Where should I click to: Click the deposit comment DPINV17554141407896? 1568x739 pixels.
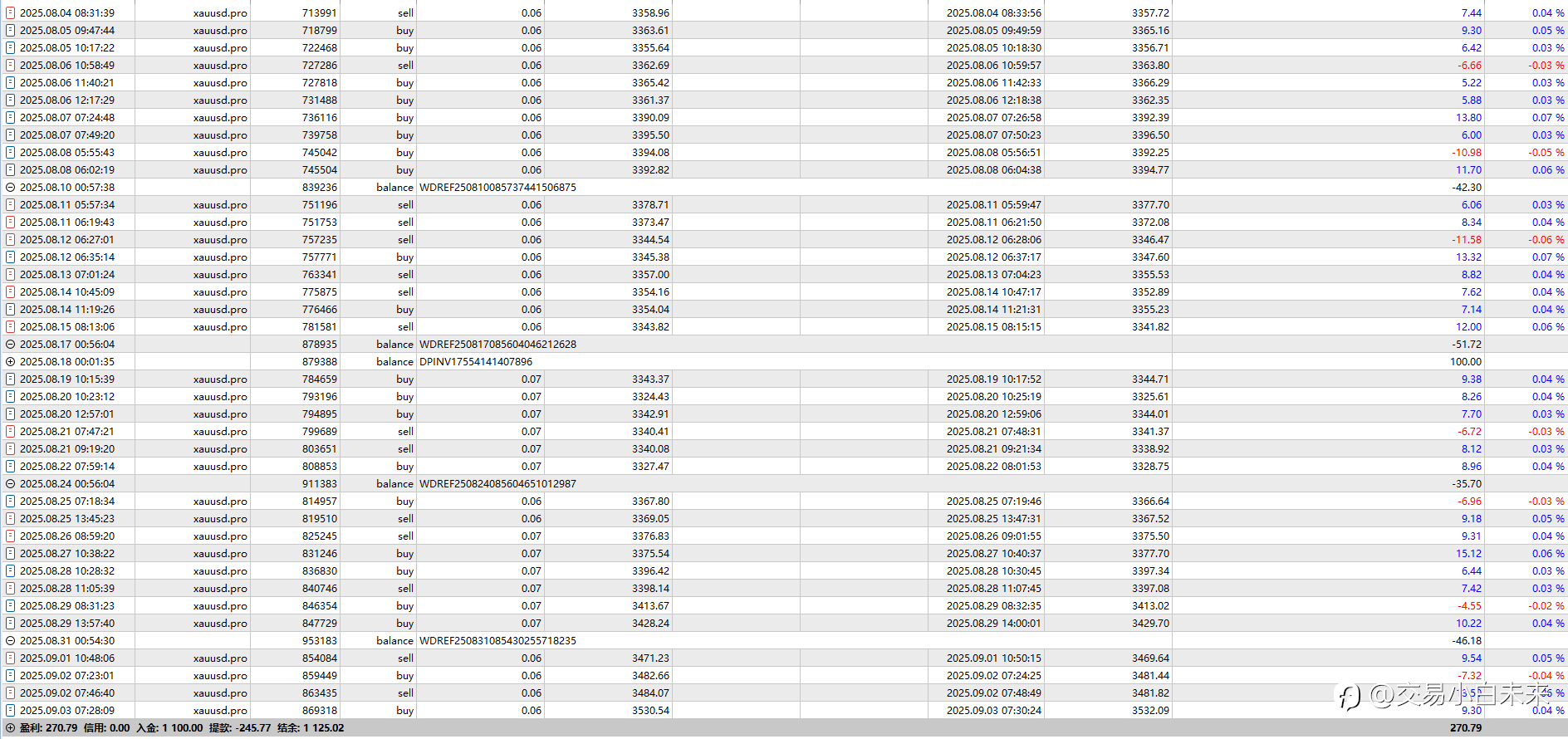tap(476, 361)
